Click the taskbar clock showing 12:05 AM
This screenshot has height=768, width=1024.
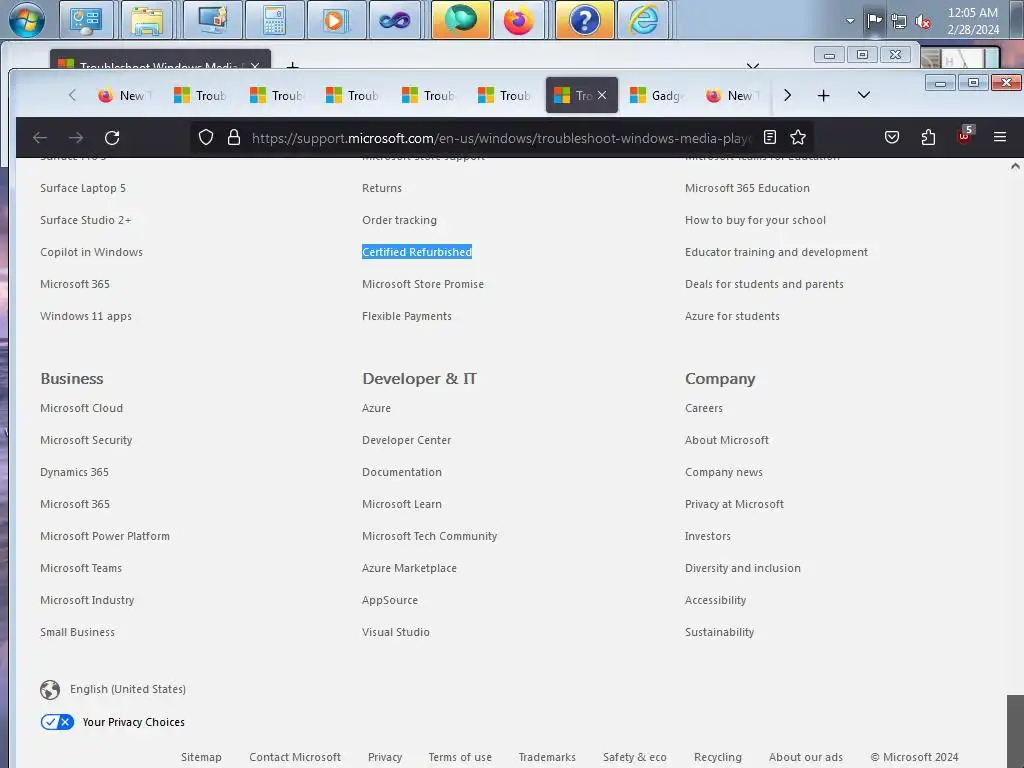(x=973, y=21)
